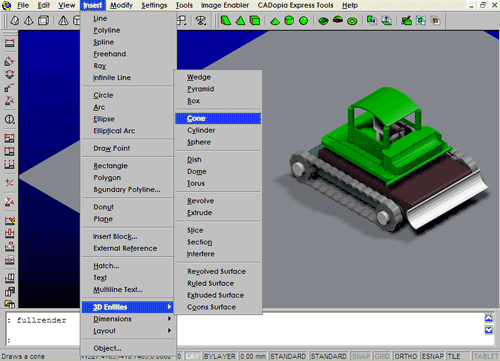
Task: Toggle TILE in the status bar
Action: 454,356
